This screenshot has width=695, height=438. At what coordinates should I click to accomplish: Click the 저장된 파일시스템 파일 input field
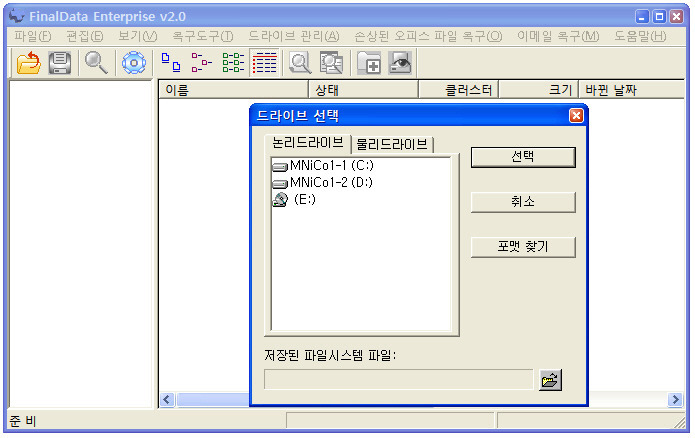point(398,379)
